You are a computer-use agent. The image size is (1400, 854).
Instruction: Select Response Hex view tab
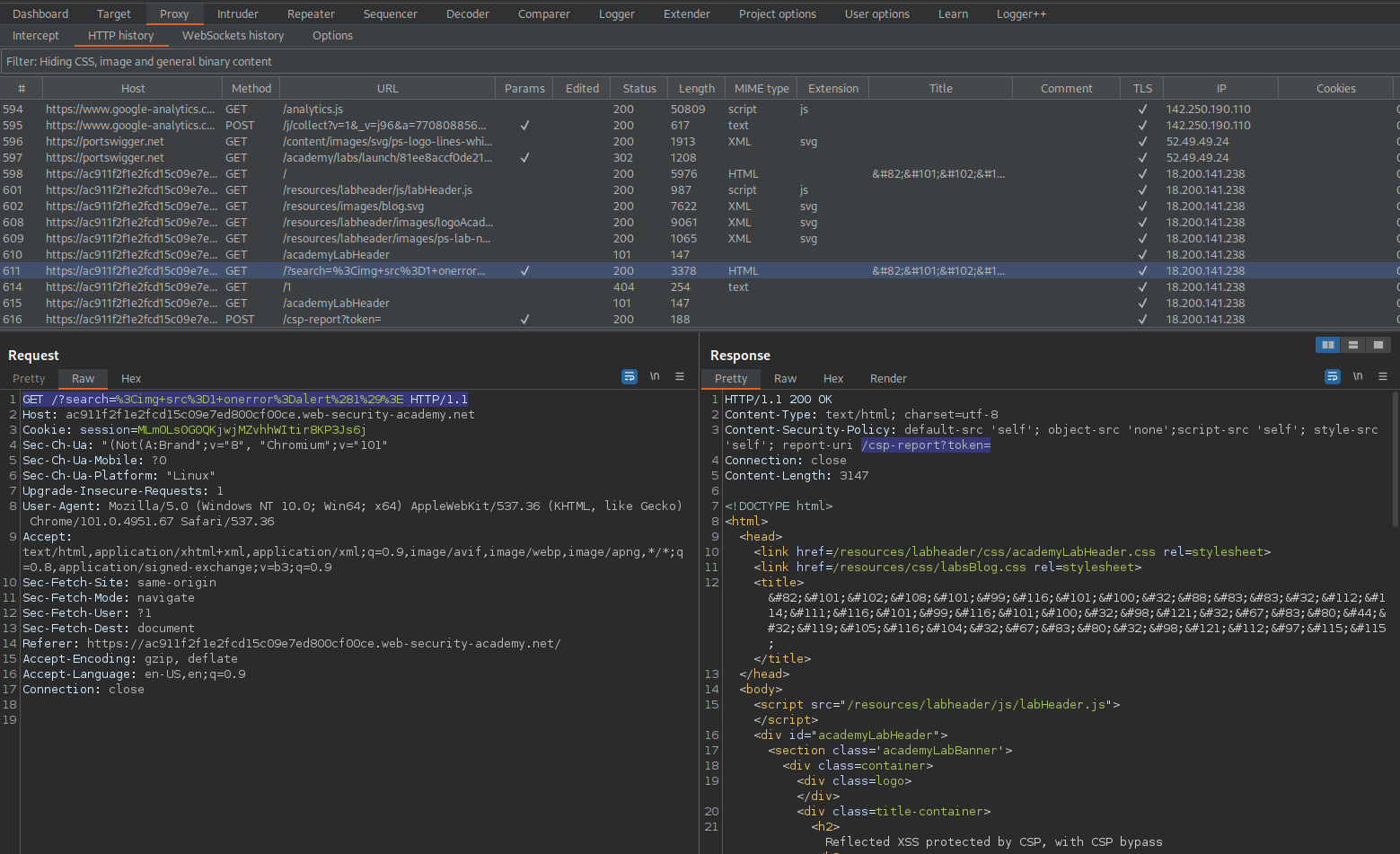click(833, 378)
